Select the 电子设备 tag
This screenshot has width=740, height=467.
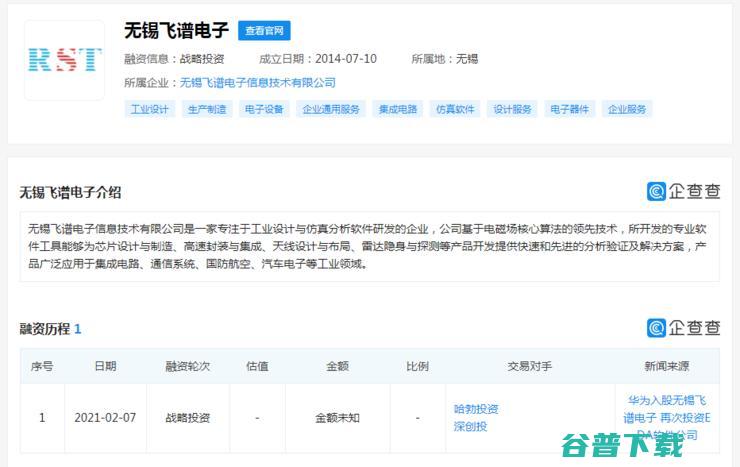pyautogui.click(x=264, y=109)
